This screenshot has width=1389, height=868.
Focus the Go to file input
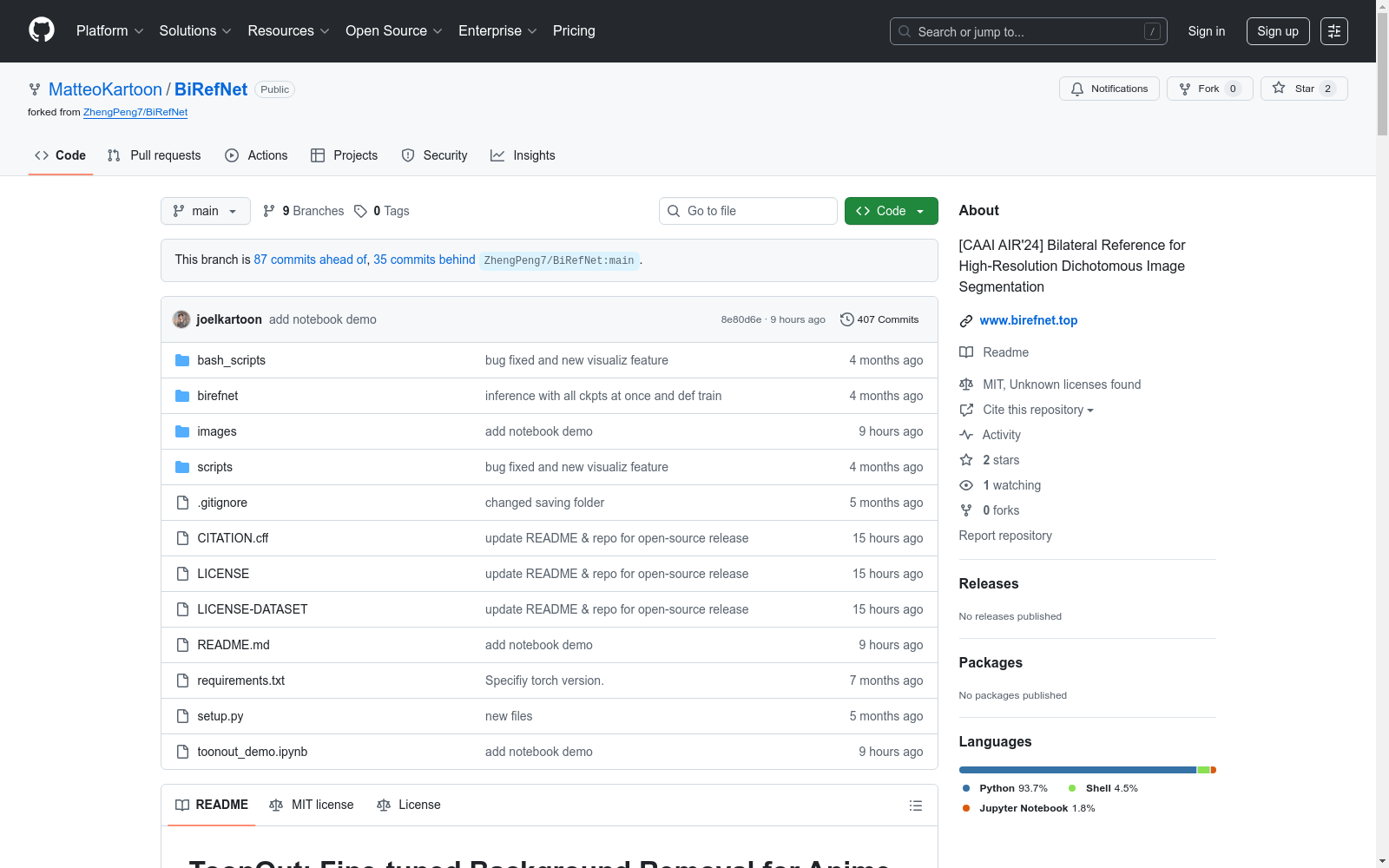[x=748, y=211]
